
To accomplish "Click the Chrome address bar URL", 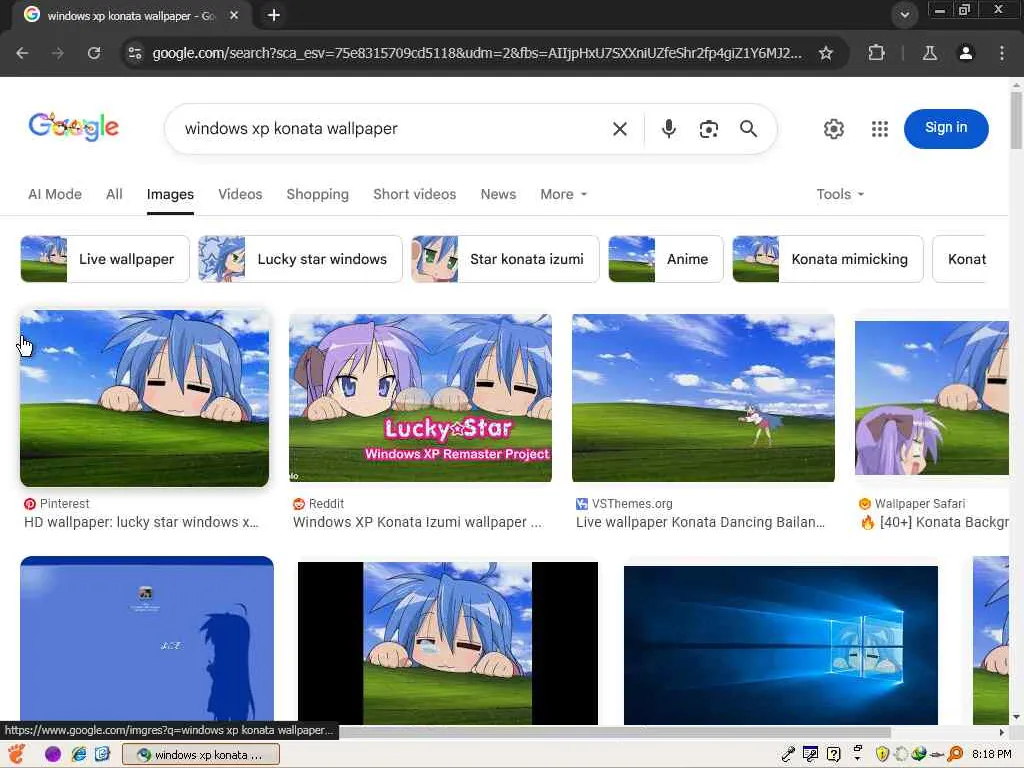I will (x=477, y=53).
